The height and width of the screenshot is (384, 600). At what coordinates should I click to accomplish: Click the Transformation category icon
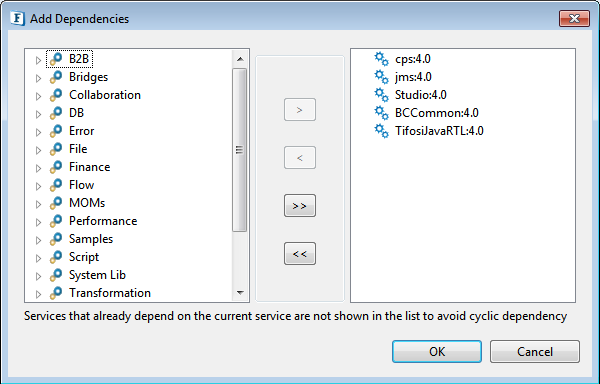pyautogui.click(x=56, y=293)
